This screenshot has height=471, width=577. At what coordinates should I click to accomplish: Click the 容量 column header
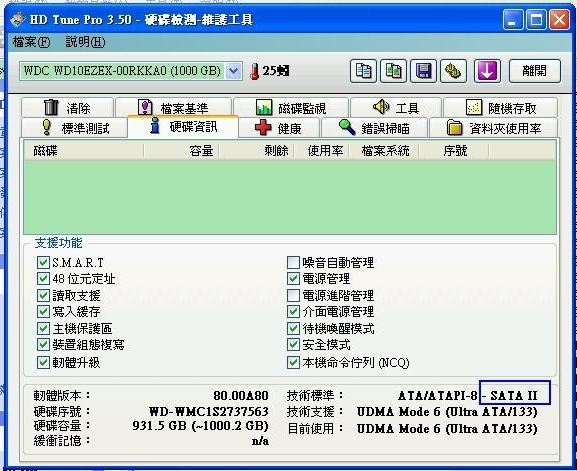tap(181, 150)
